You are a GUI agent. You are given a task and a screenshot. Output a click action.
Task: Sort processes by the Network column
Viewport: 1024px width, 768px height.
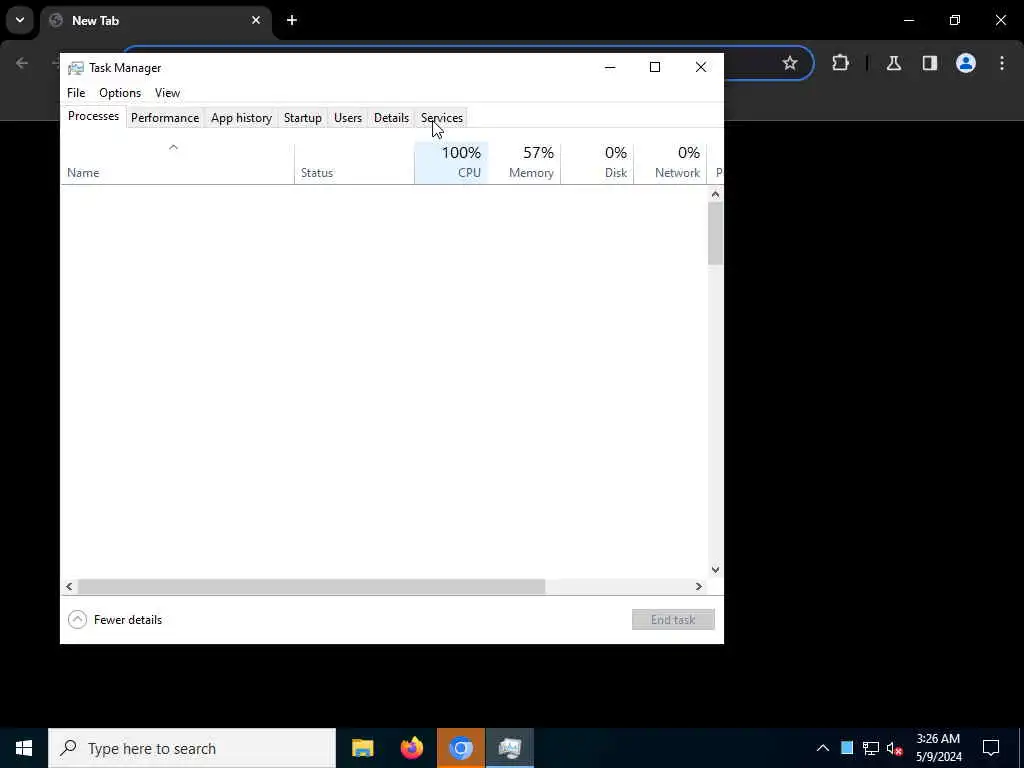coord(670,163)
